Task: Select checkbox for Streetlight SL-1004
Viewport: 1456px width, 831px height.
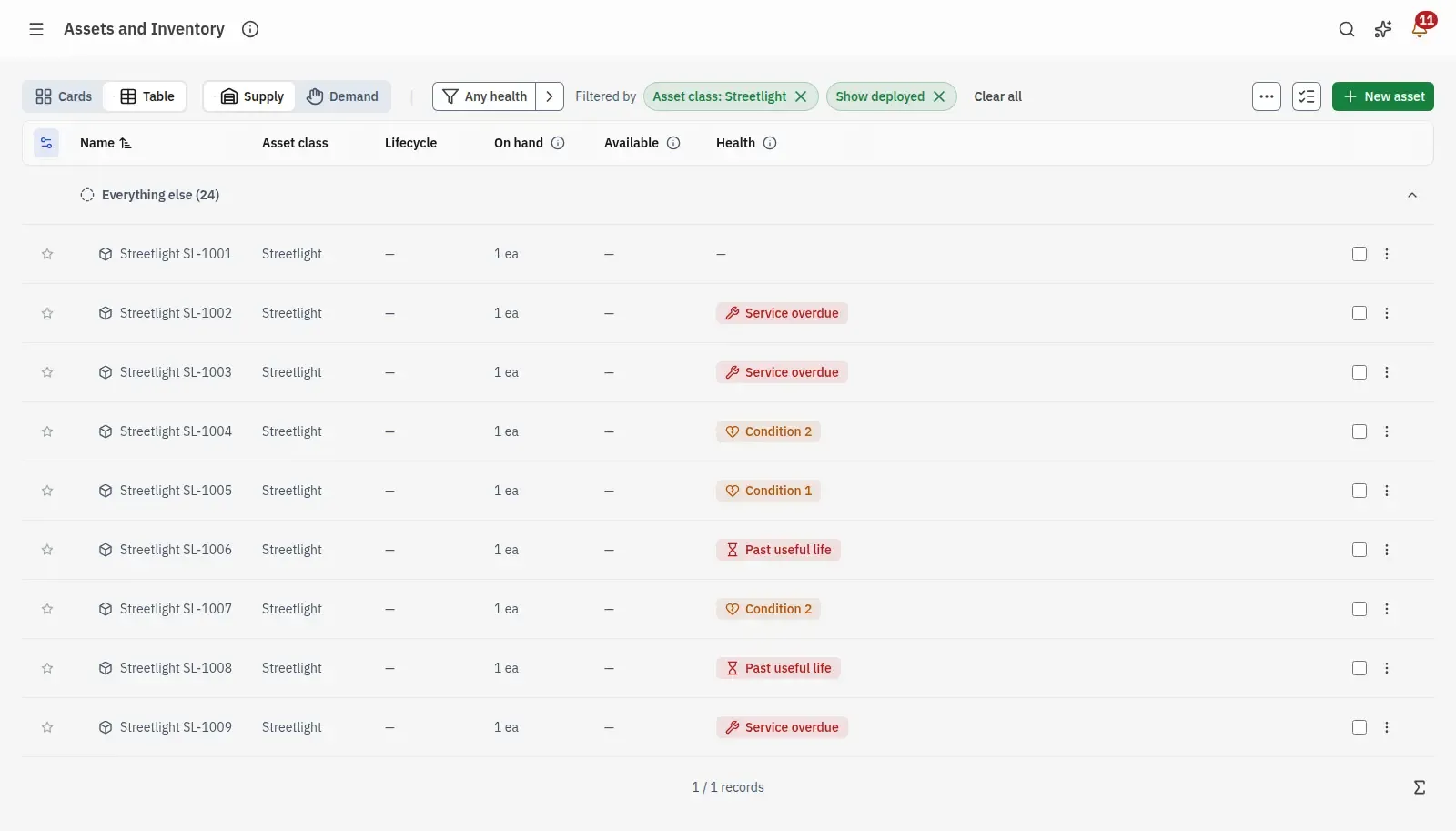Action: [x=1360, y=431]
